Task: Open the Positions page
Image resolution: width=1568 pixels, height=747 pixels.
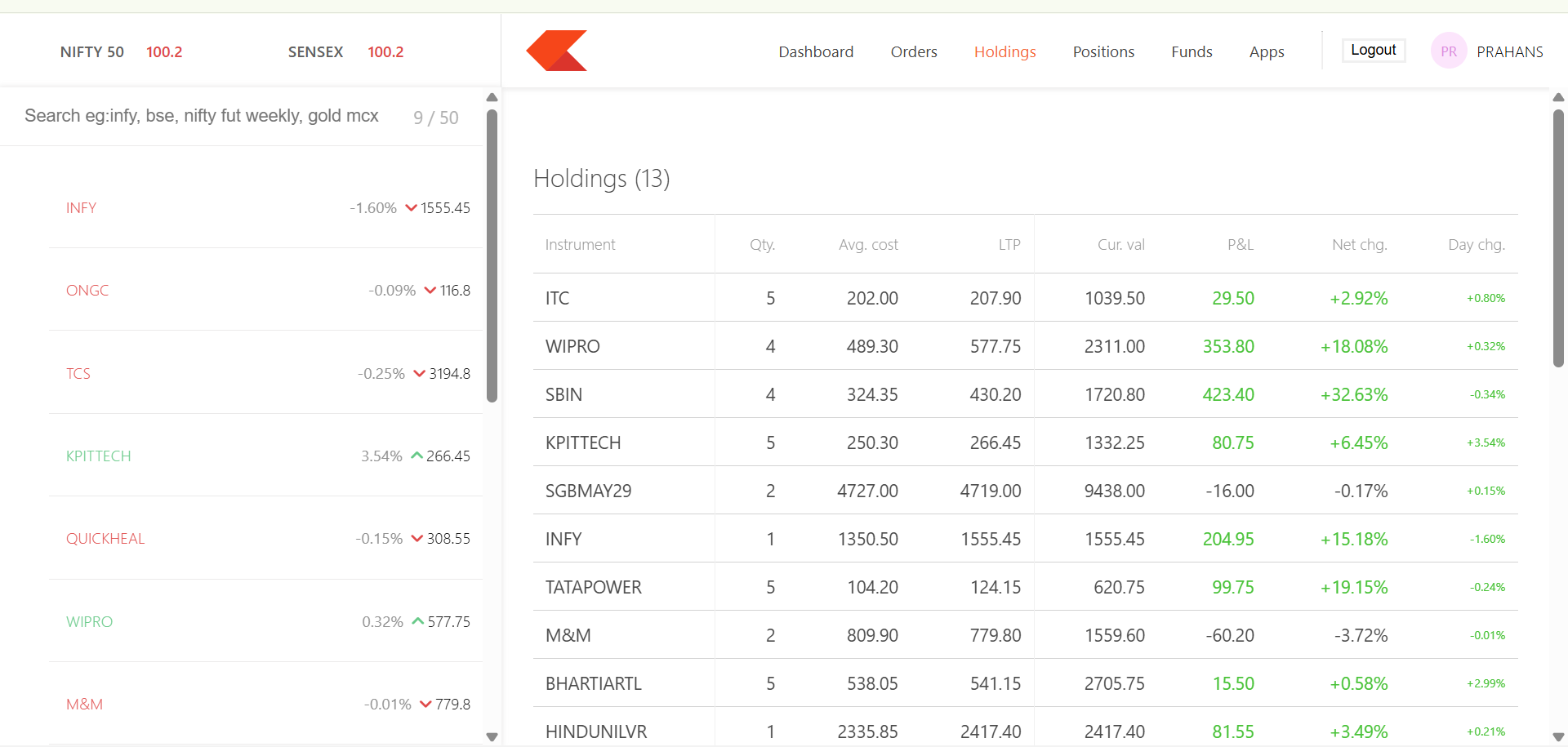Action: pos(1103,51)
